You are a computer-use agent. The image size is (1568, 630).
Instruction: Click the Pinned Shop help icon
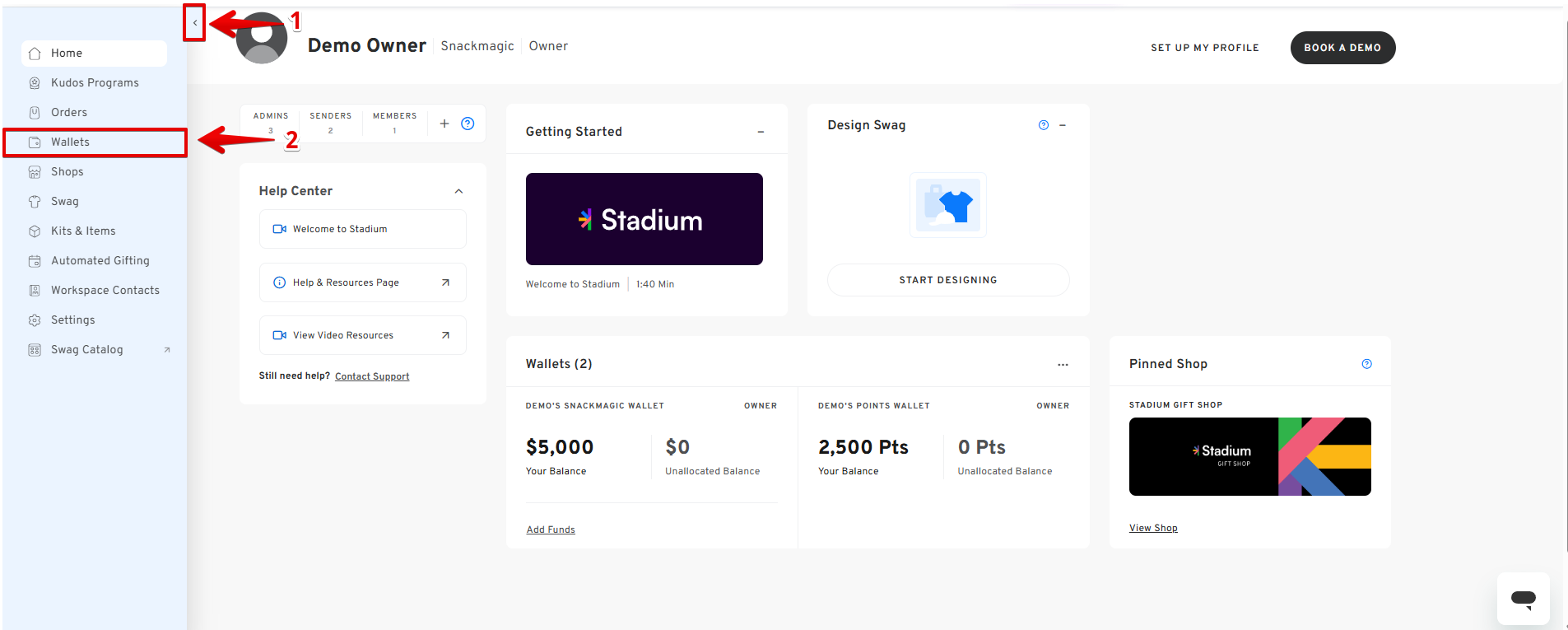click(1366, 364)
